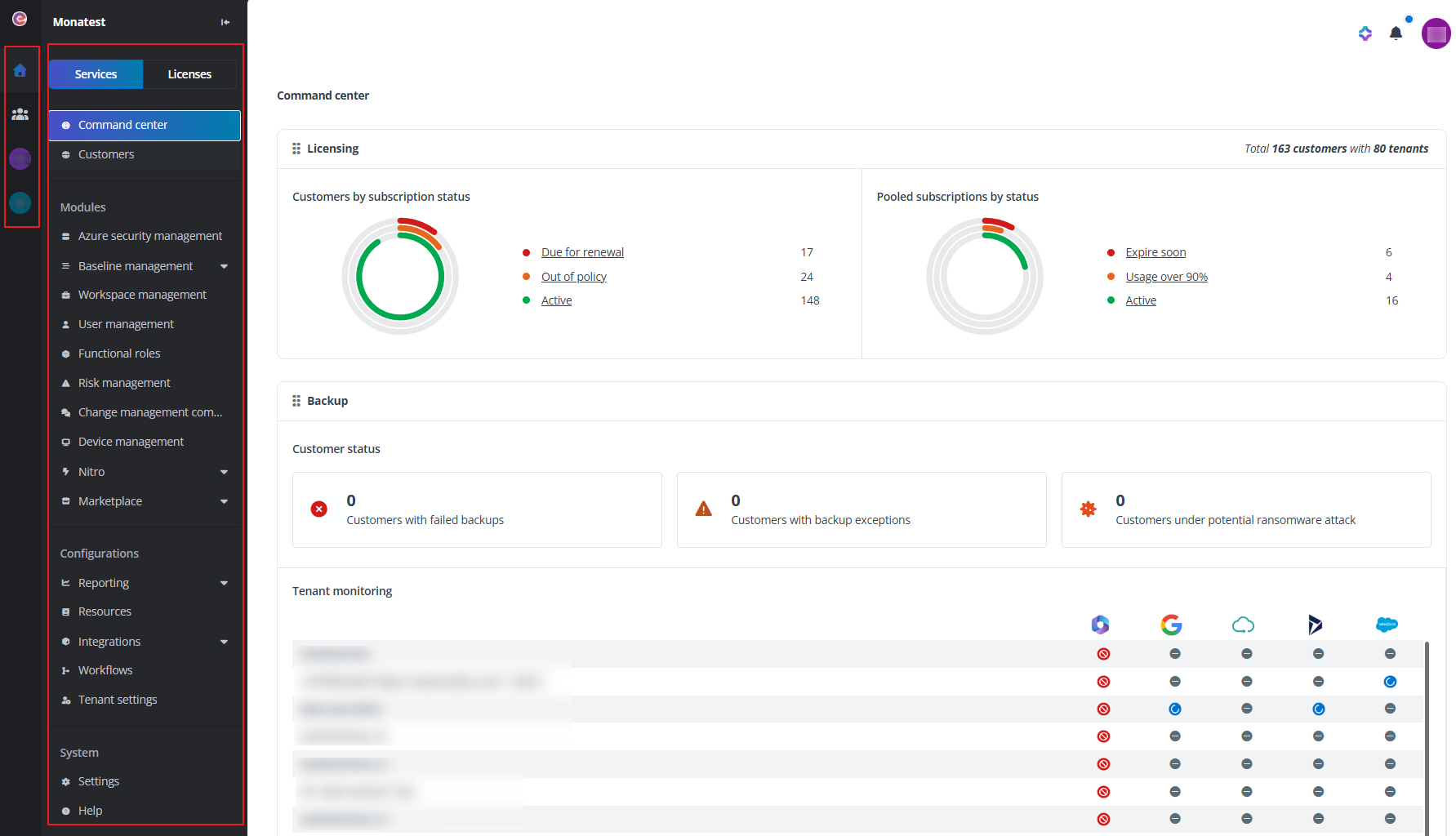This screenshot has width=1456, height=836.
Task: Open Customers in the sidebar
Action: pos(106,154)
